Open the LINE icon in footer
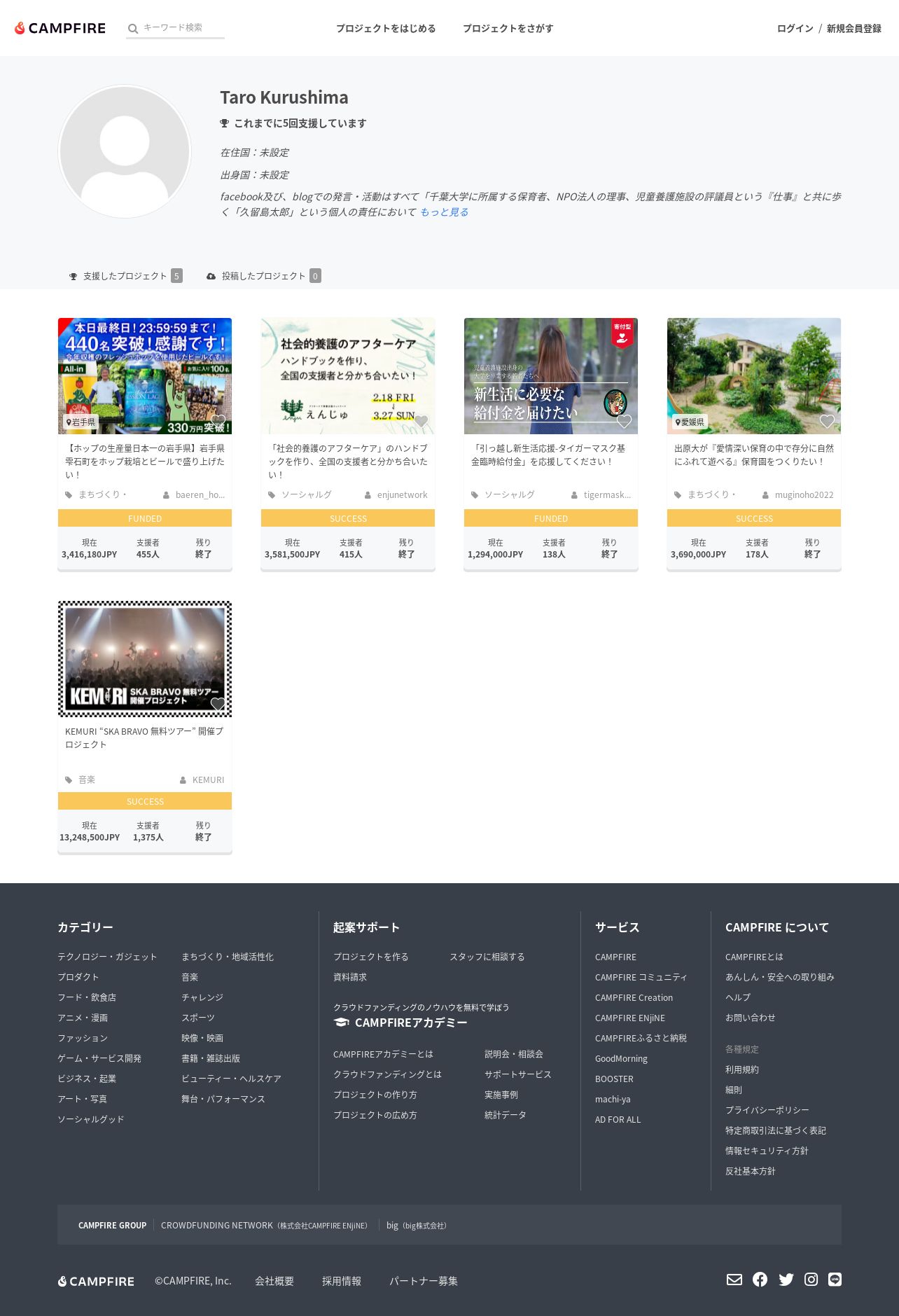 (x=835, y=1280)
